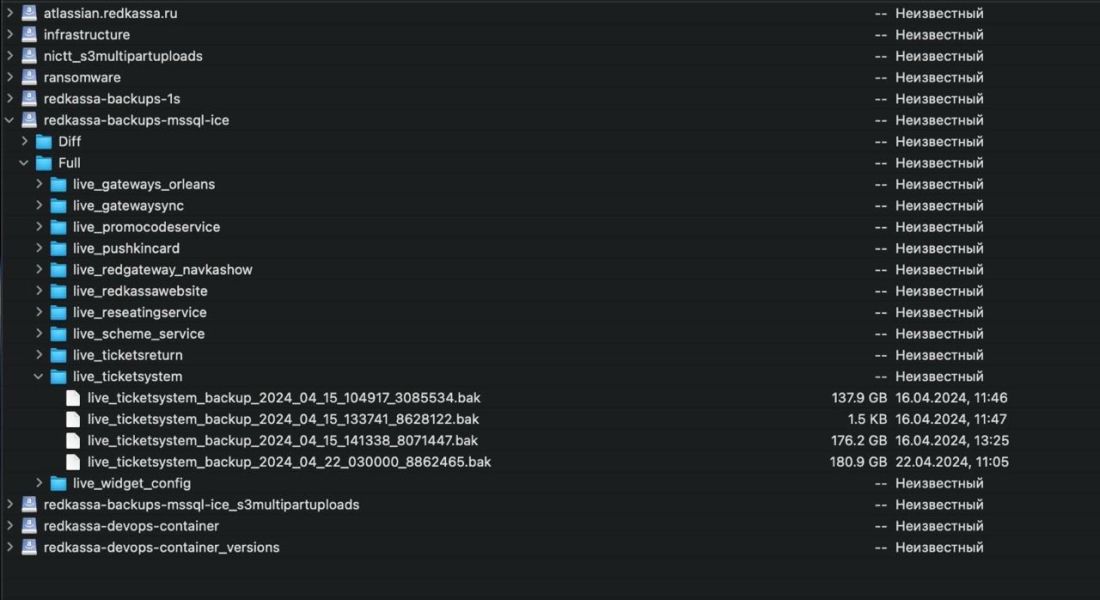Collapse the Full folder

pyautogui.click(x=24, y=163)
